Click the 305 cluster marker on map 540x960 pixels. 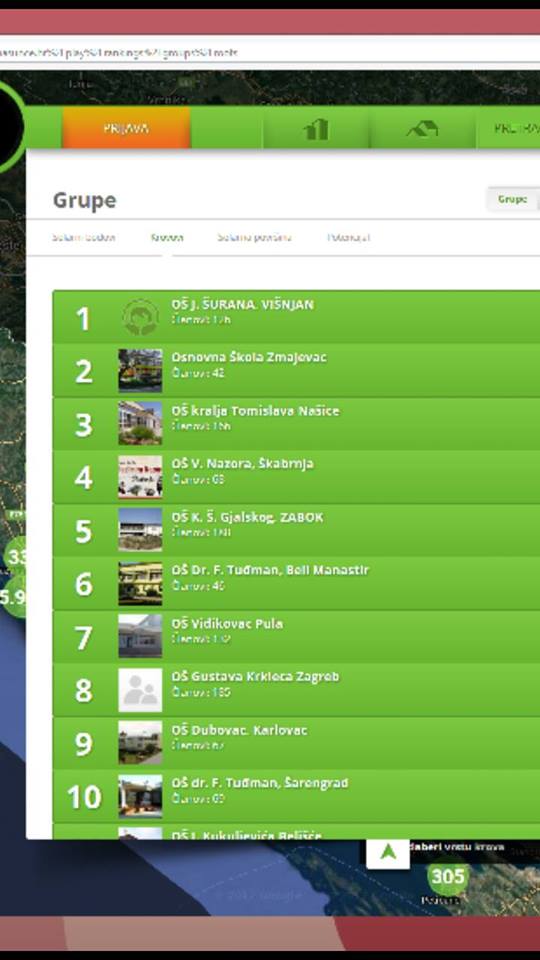[x=448, y=877]
